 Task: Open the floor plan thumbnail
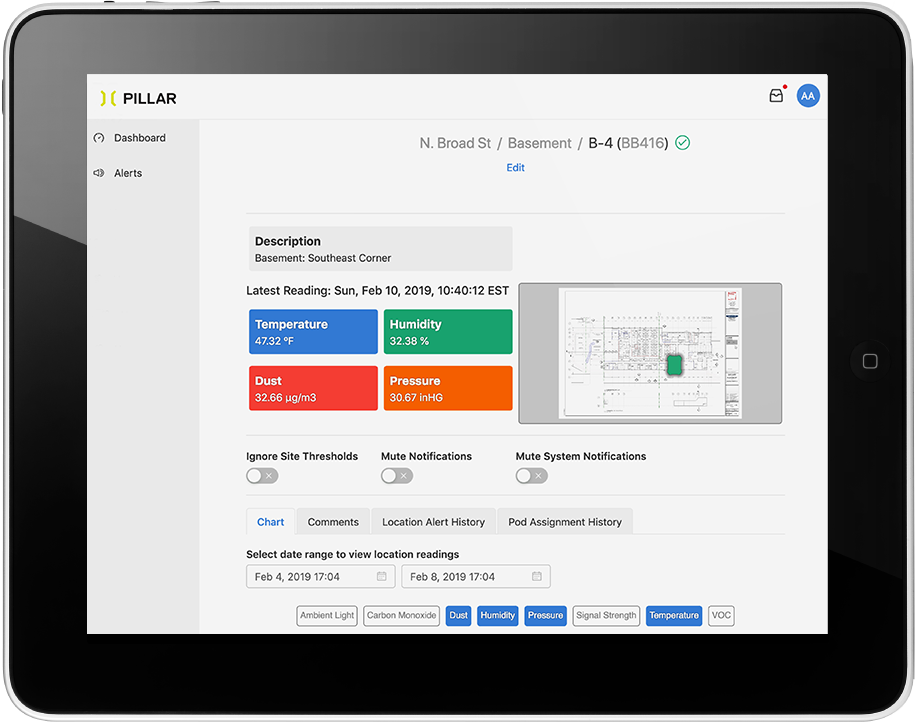pyautogui.click(x=650, y=353)
